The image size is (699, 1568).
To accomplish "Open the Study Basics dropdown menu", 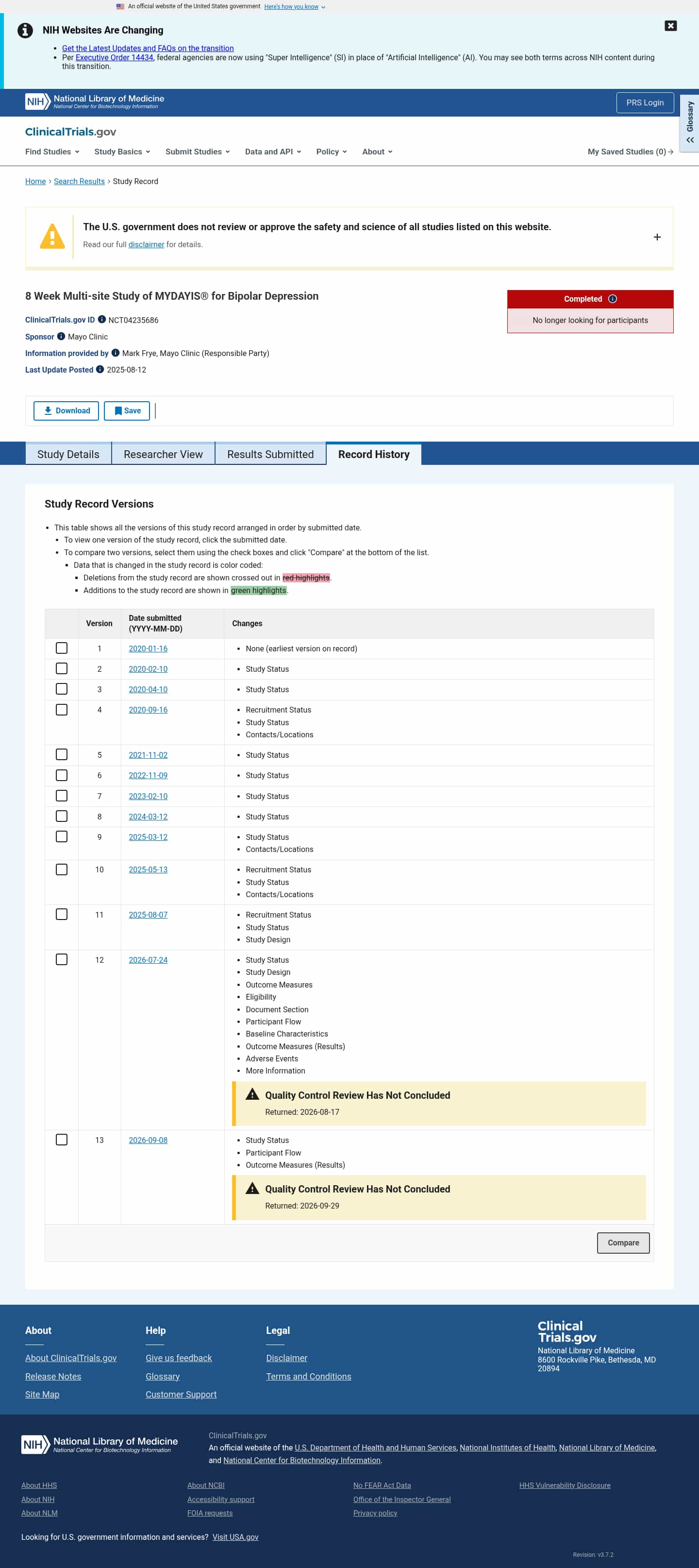I will pyautogui.click(x=122, y=152).
